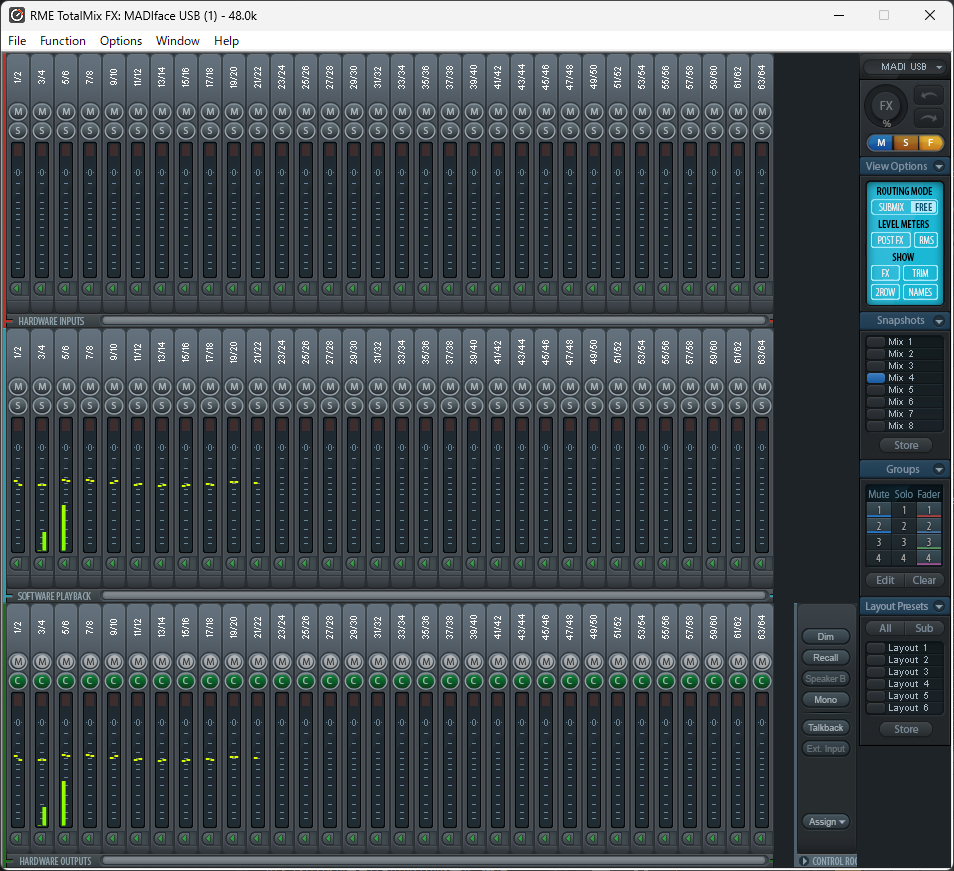Open settings arrow of software playback 5/6
The image size is (954, 871).
click(x=64, y=563)
